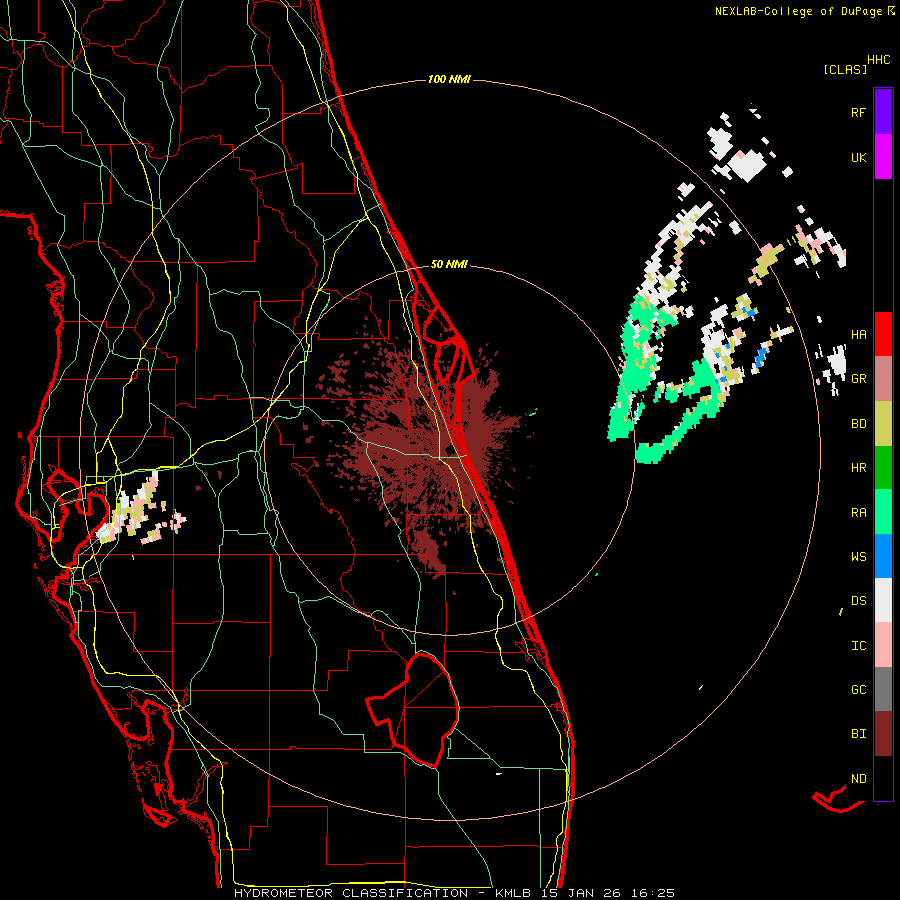900x900 pixels.
Task: Click the 100 NMI range ring label
Action: (449, 79)
